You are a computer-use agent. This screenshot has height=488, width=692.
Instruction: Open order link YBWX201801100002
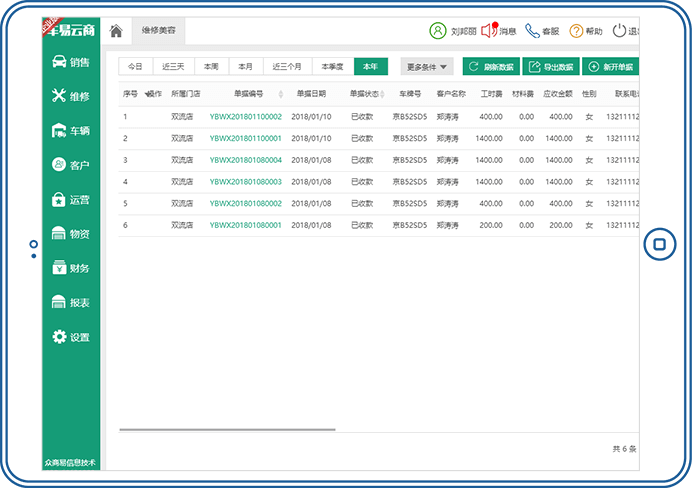pyautogui.click(x=245, y=117)
